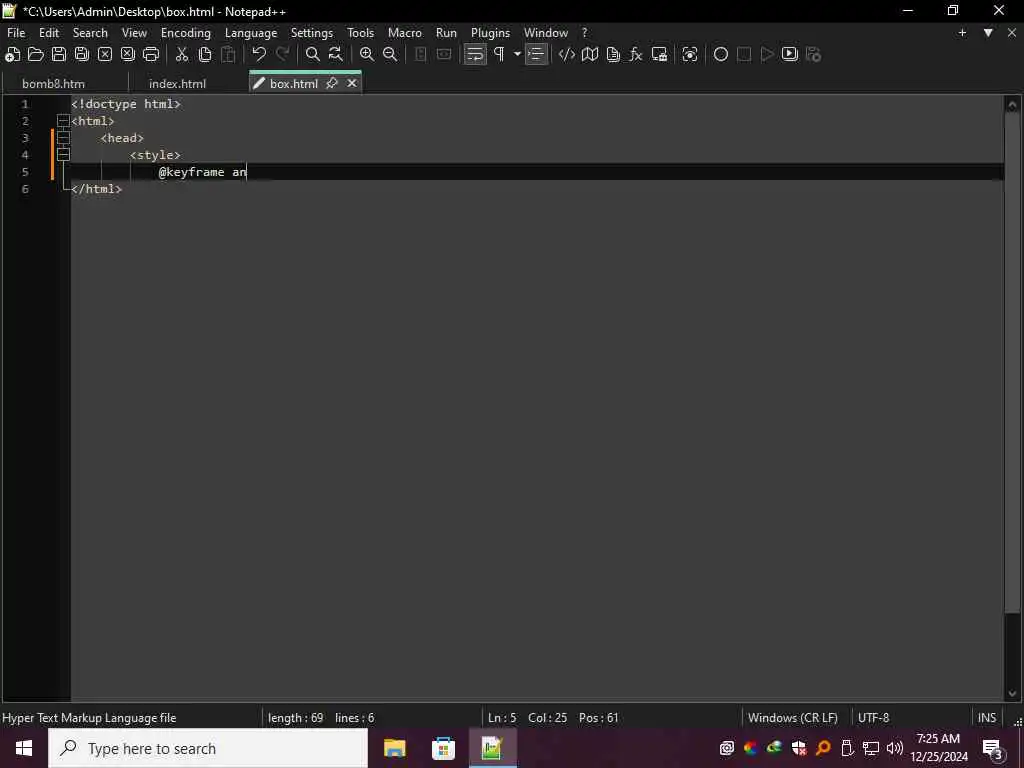Open the Document List panel icon
The width and height of the screenshot is (1024, 768).
click(613, 55)
